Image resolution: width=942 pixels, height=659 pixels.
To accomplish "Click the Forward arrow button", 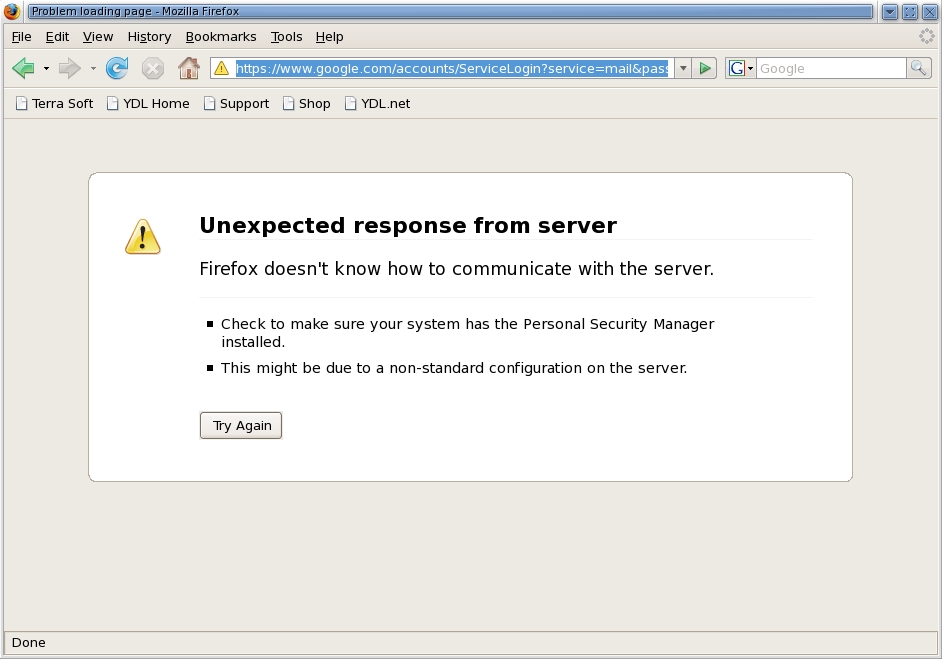I will pos(69,68).
